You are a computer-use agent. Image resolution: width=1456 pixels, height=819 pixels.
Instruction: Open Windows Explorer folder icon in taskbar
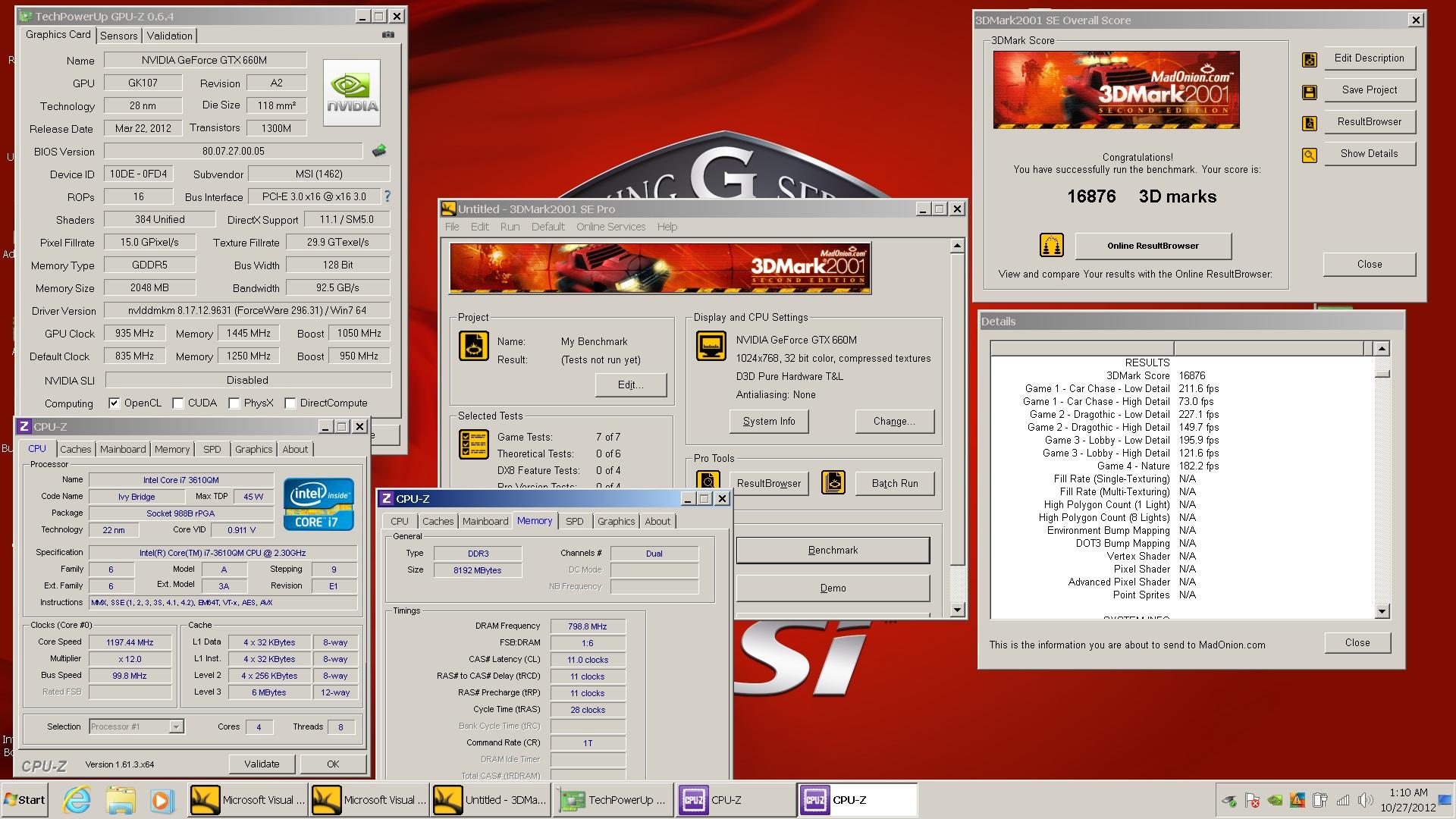(121, 800)
